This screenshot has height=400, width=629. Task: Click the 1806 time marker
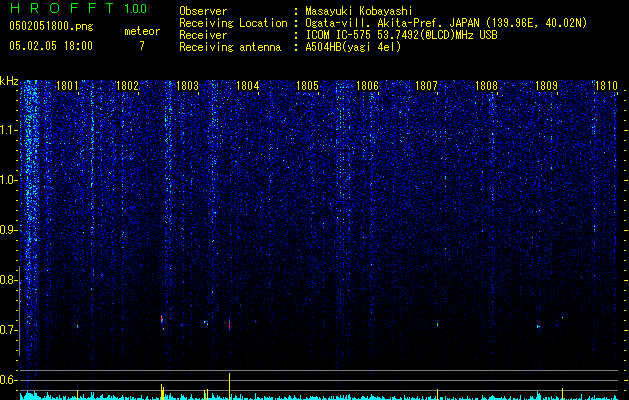(x=367, y=86)
